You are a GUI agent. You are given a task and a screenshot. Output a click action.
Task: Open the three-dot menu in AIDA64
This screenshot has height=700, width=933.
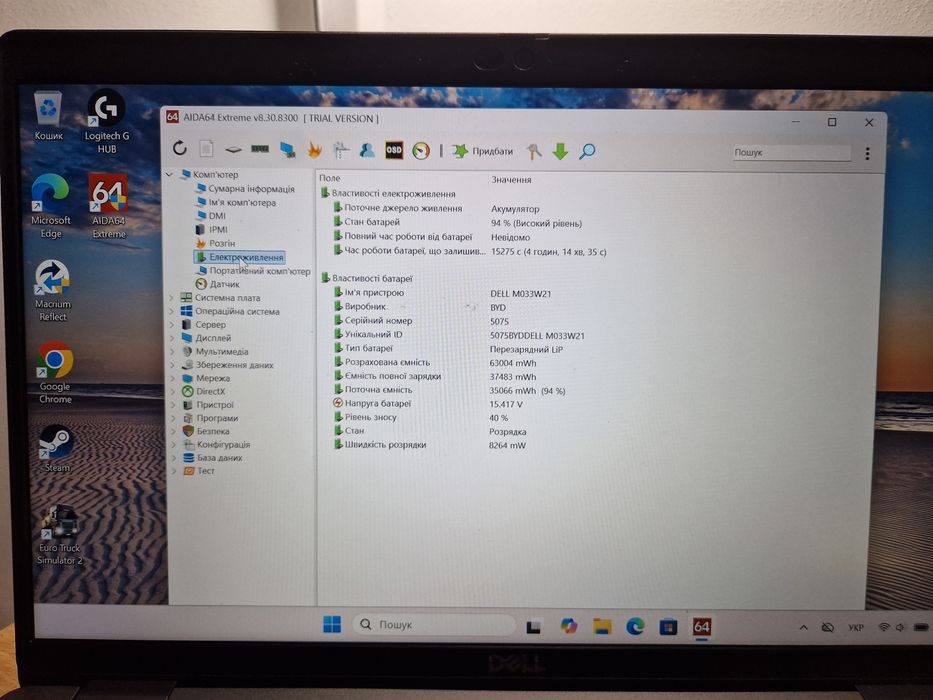click(x=867, y=154)
